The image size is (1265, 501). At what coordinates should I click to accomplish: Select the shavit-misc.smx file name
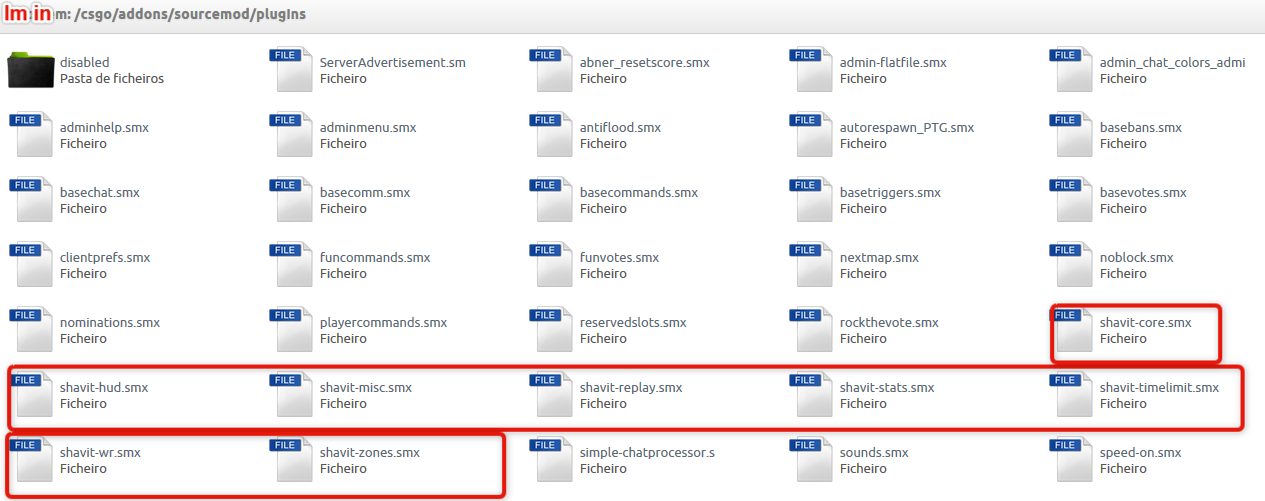click(366, 387)
